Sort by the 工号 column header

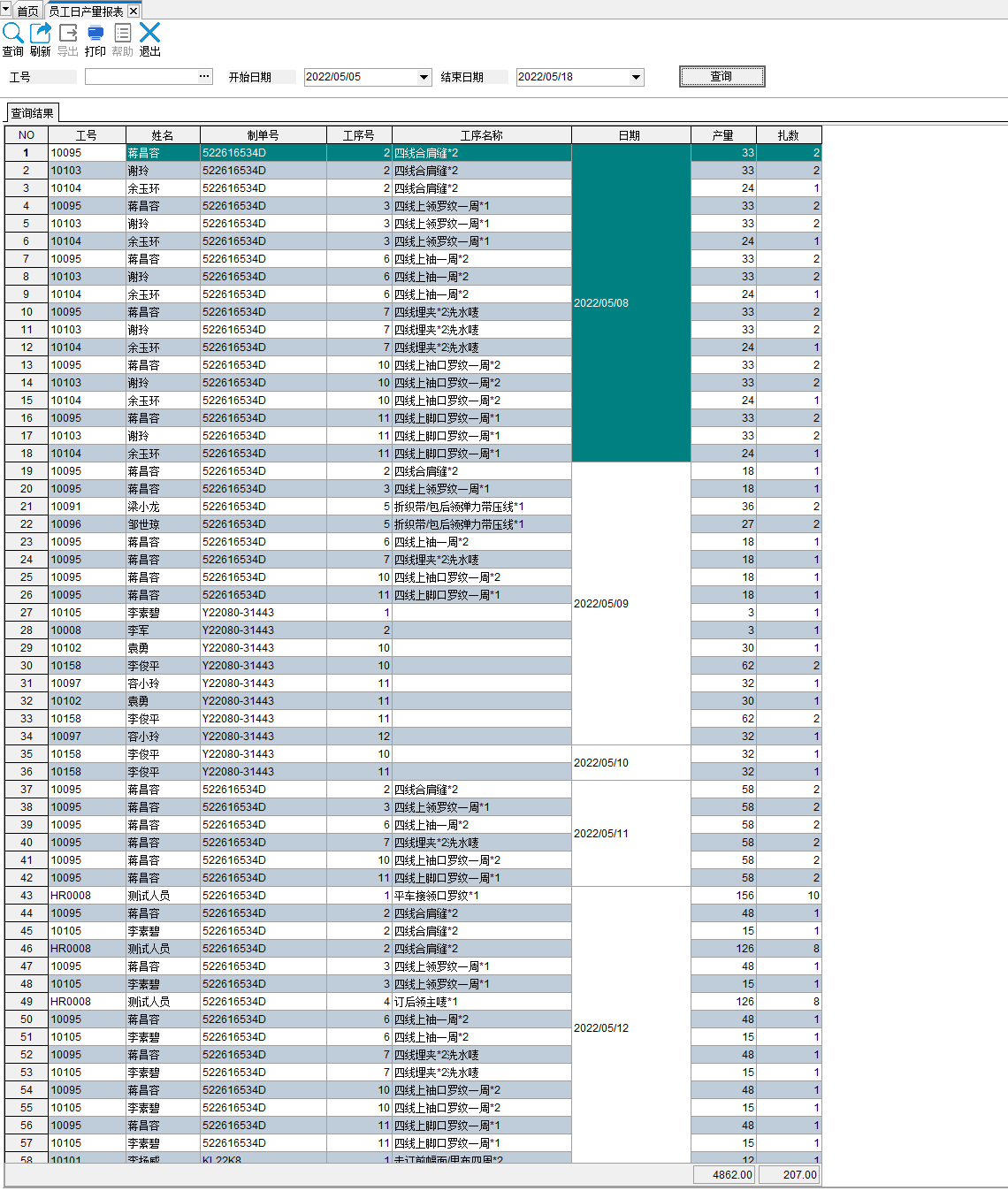pos(87,135)
